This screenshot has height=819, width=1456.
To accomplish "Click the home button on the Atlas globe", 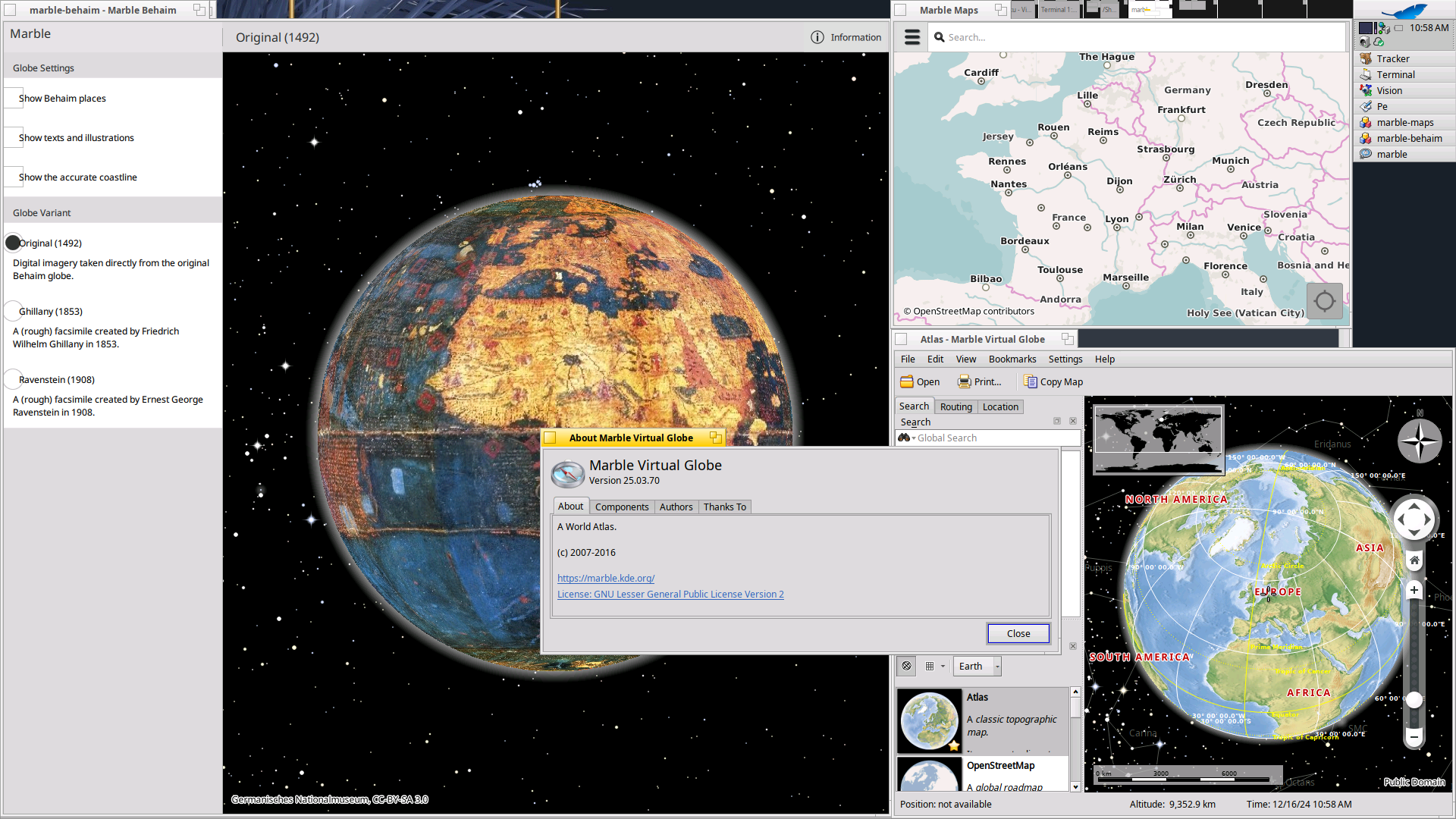I will pyautogui.click(x=1414, y=560).
